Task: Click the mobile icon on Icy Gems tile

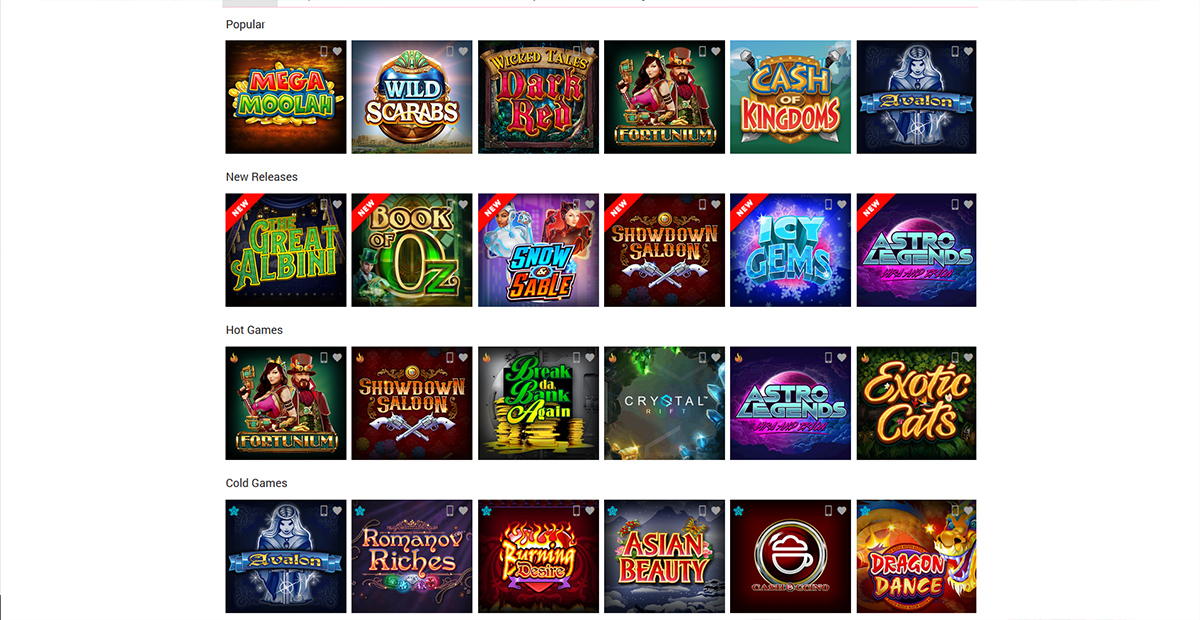Action: [x=829, y=204]
